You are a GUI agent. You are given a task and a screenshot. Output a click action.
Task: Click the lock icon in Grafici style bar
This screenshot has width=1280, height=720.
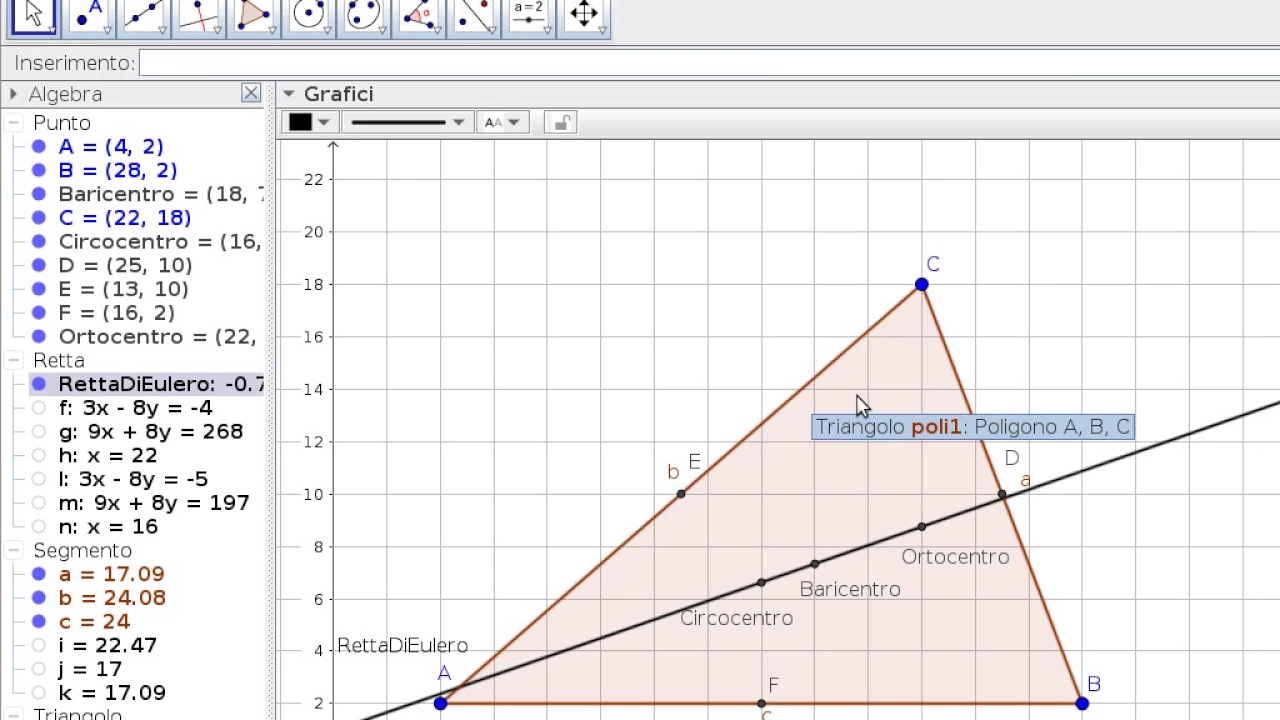pyautogui.click(x=561, y=123)
